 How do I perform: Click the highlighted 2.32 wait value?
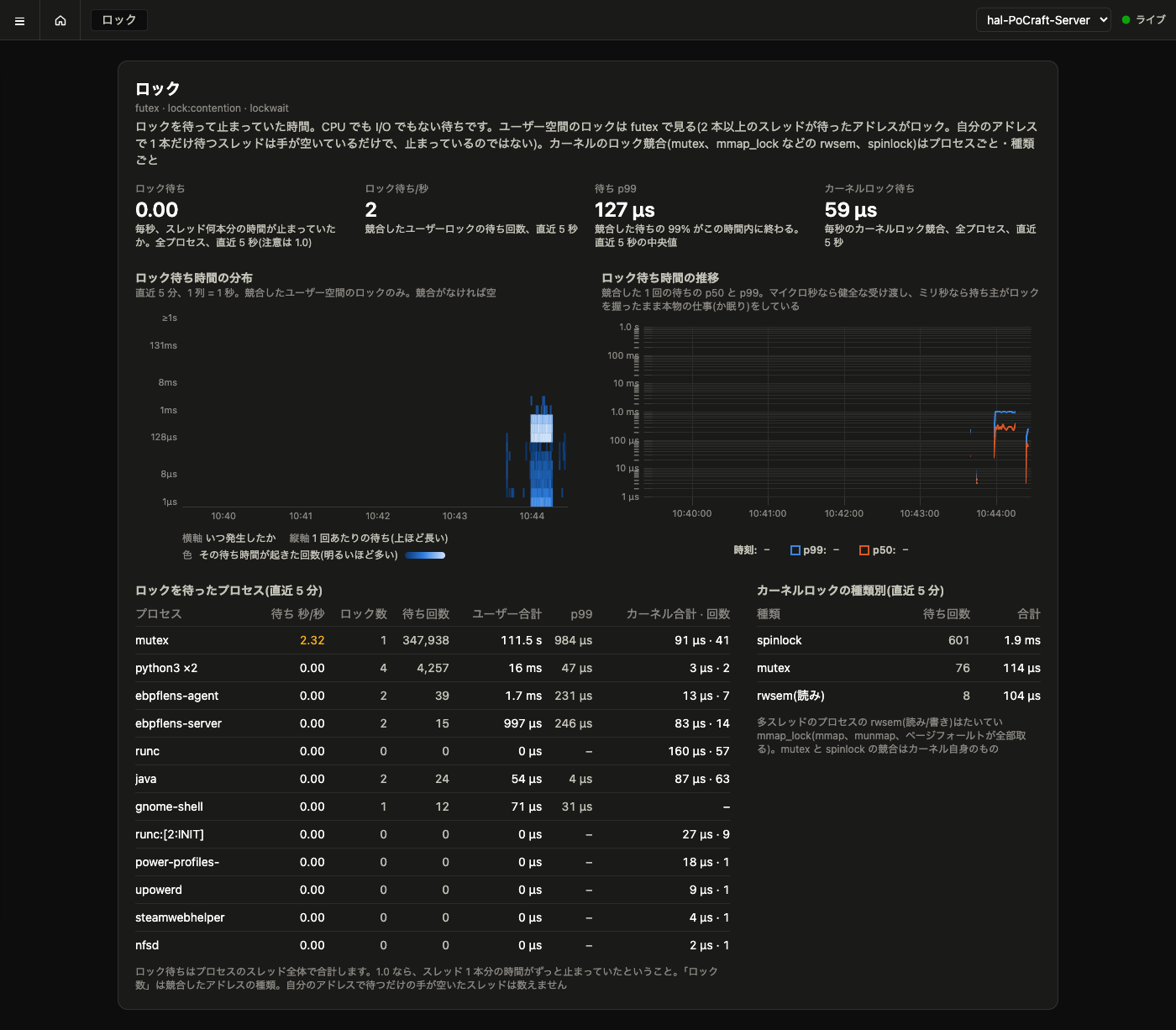(x=312, y=640)
